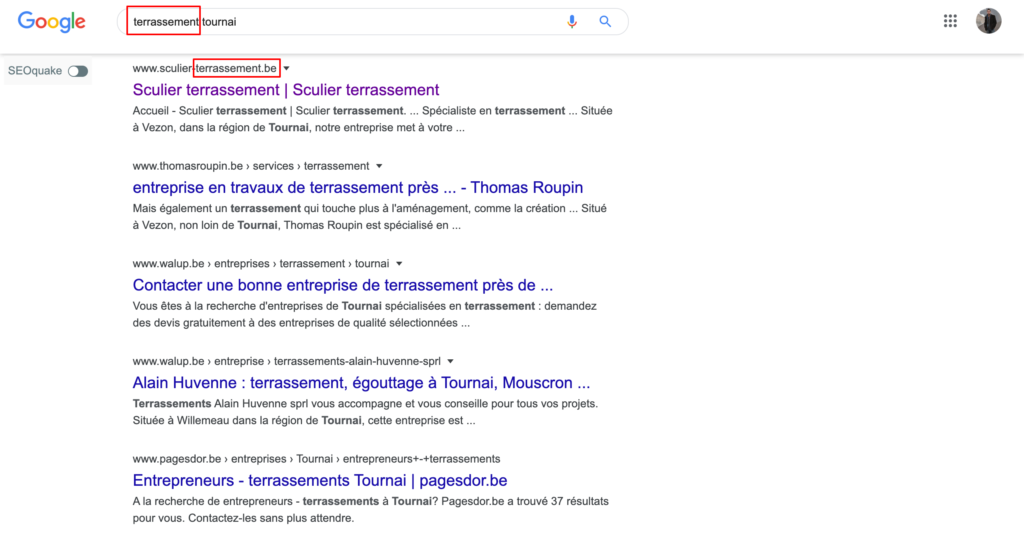The width and height of the screenshot is (1024, 533).
Task: Click the snippet starting 'Vous êtes à la recherche'
Action: coord(364,314)
